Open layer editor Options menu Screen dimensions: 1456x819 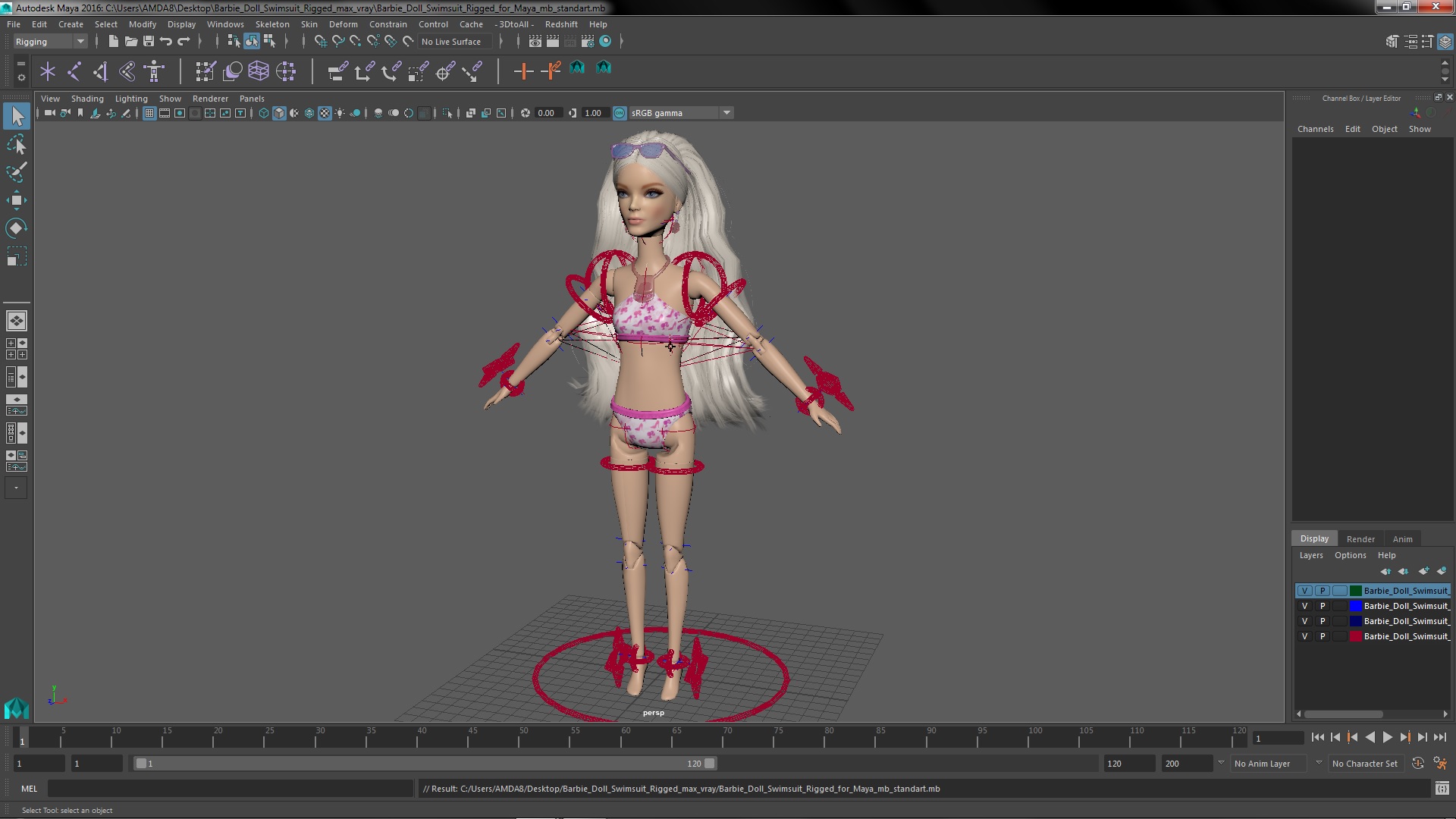[x=1350, y=555]
